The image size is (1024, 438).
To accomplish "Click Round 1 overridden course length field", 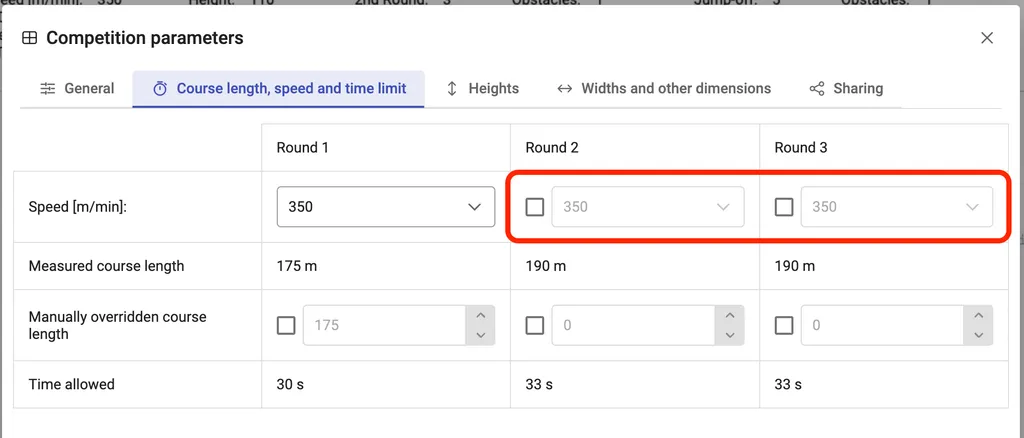I will (385, 325).
